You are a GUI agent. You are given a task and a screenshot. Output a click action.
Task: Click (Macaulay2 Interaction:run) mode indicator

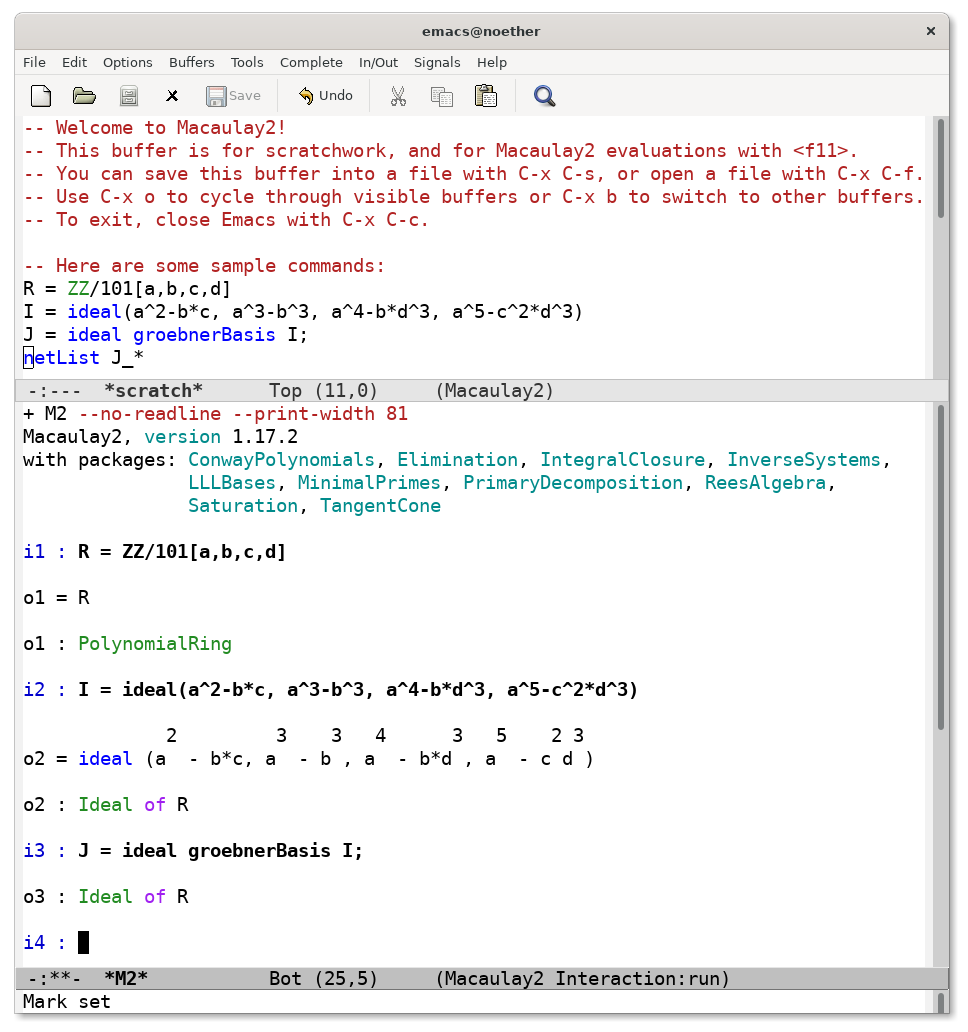pos(582,979)
